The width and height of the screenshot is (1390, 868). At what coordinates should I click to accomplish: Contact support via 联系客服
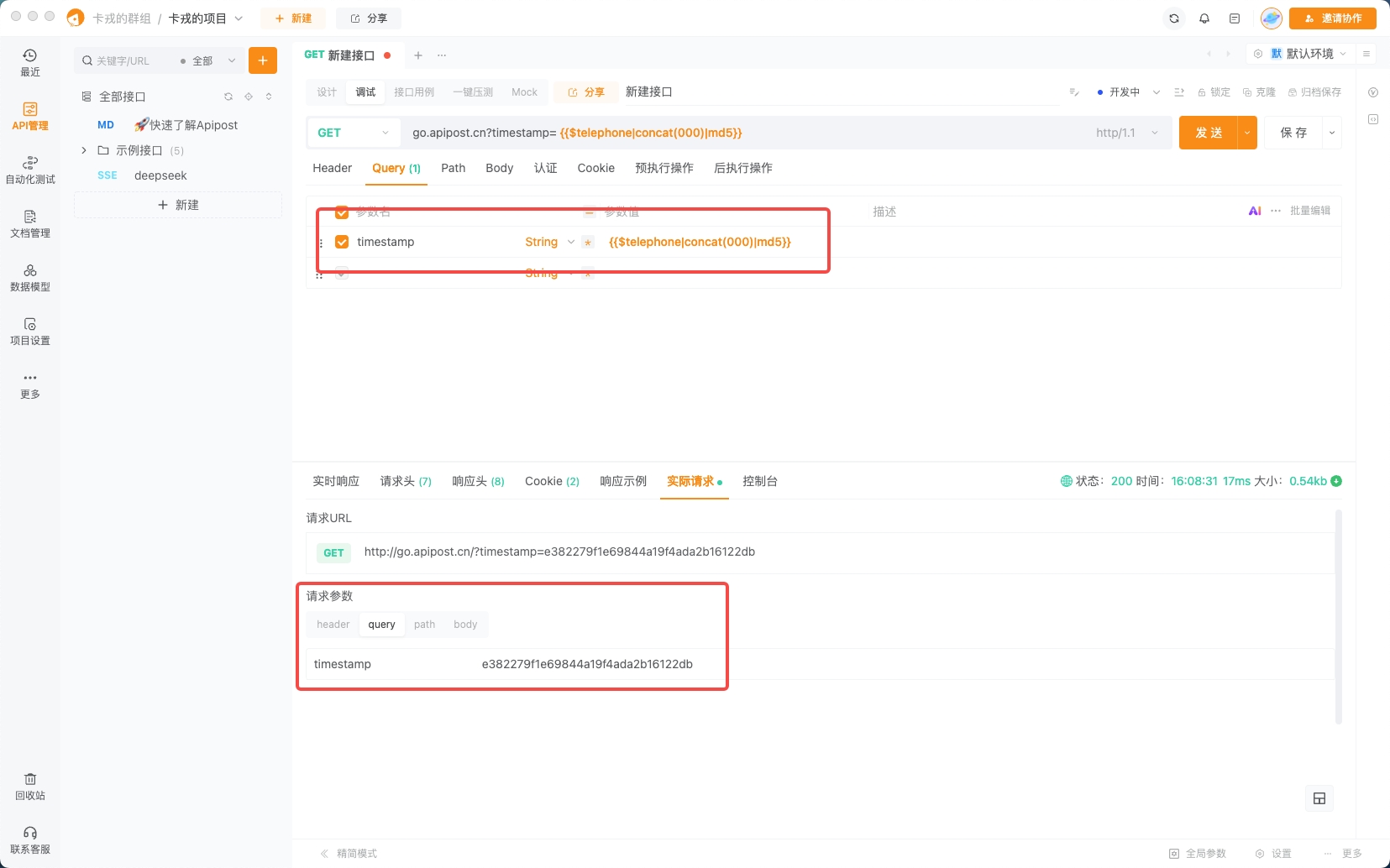(x=30, y=840)
